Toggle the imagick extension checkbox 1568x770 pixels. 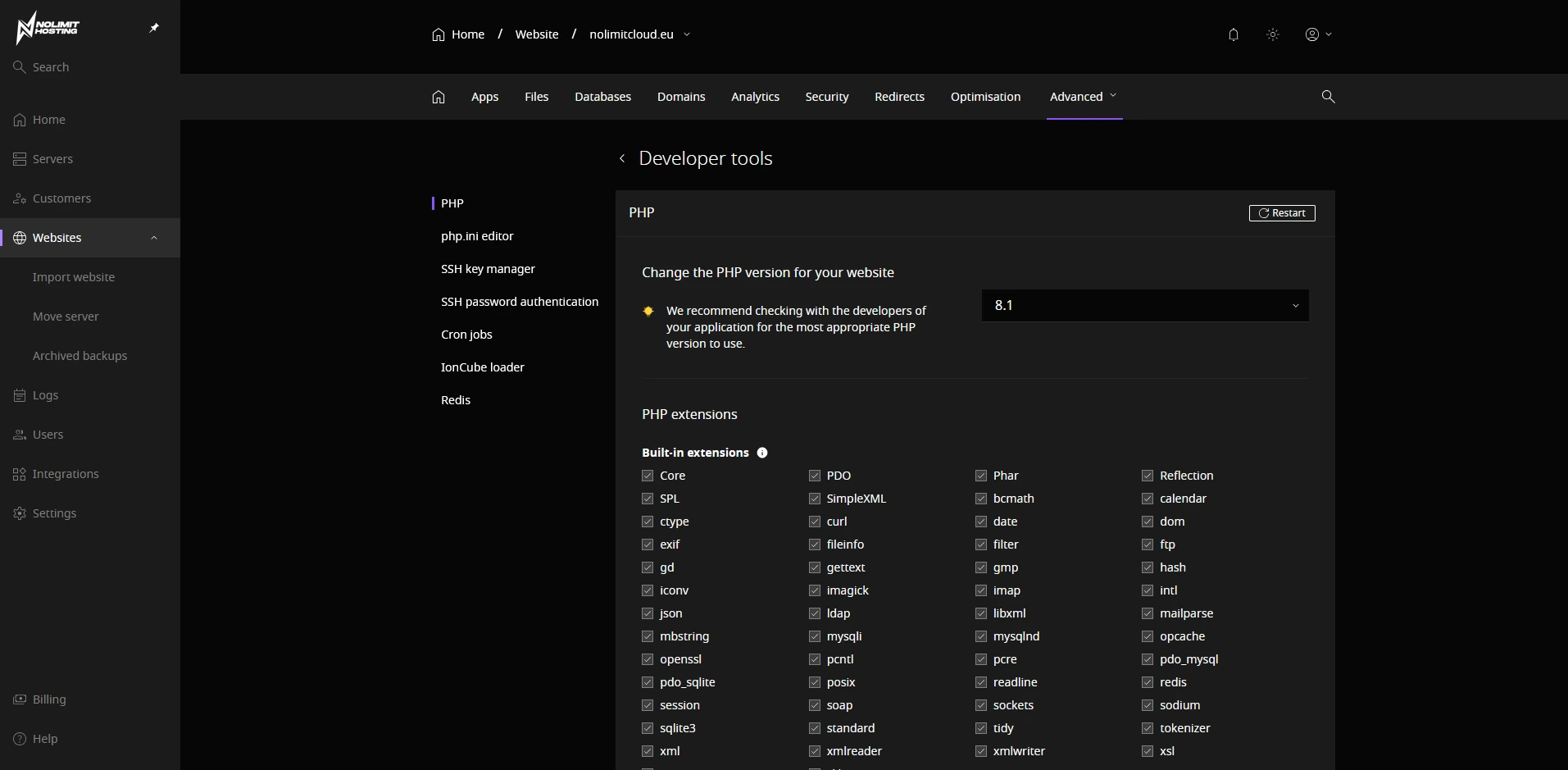(814, 590)
